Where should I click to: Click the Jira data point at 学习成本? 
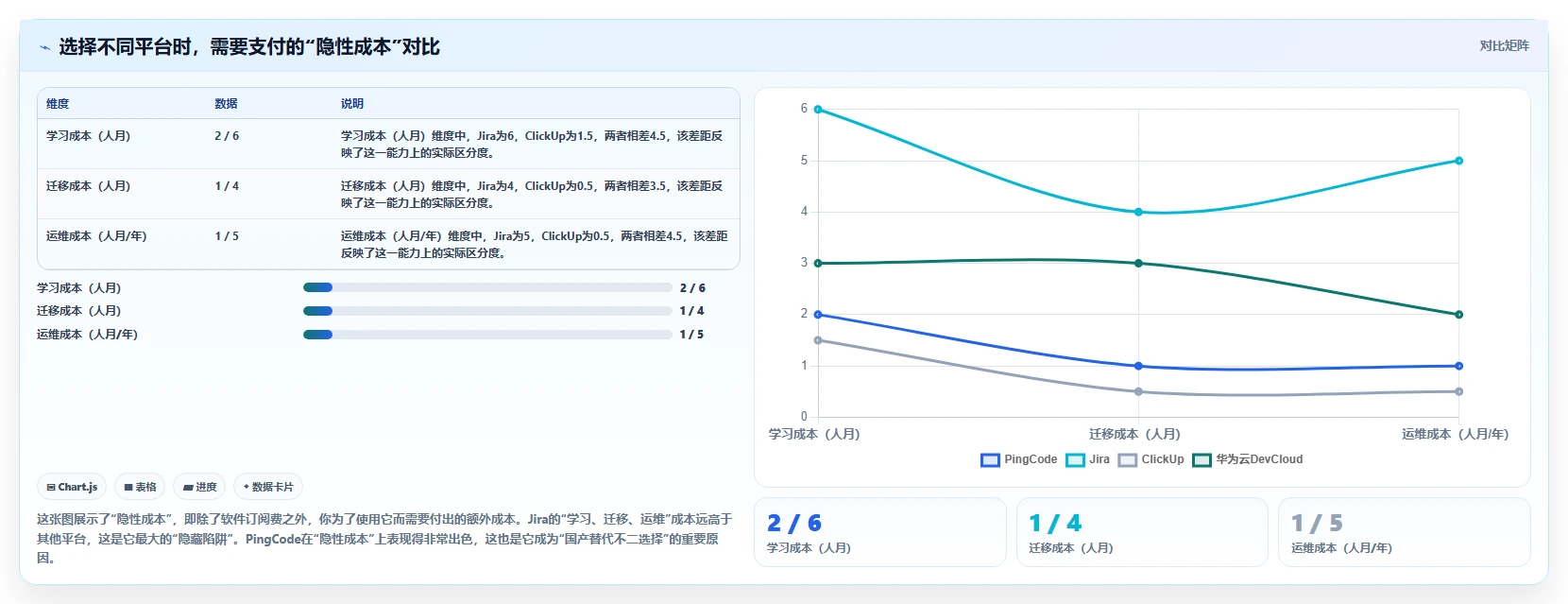point(818,110)
